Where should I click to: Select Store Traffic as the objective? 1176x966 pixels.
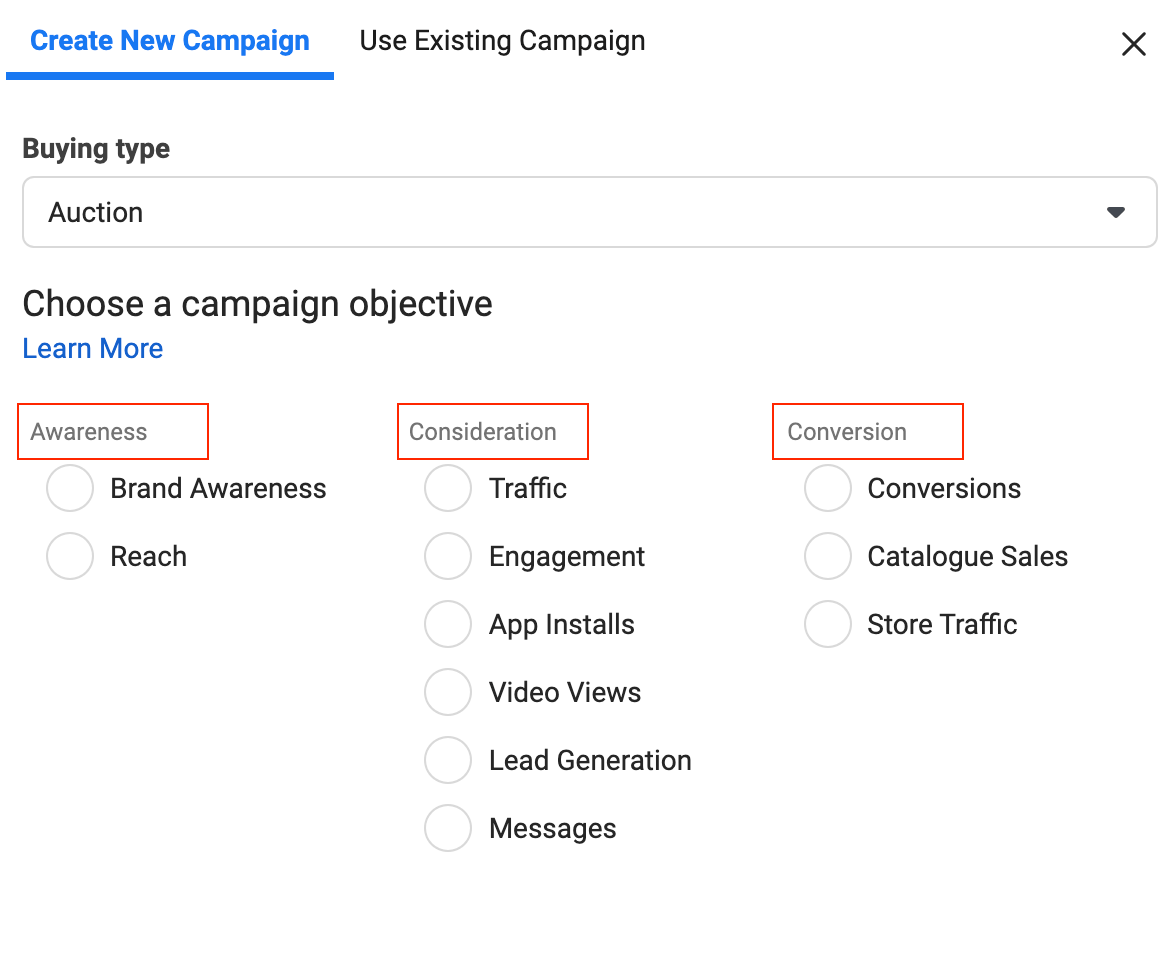coord(828,624)
